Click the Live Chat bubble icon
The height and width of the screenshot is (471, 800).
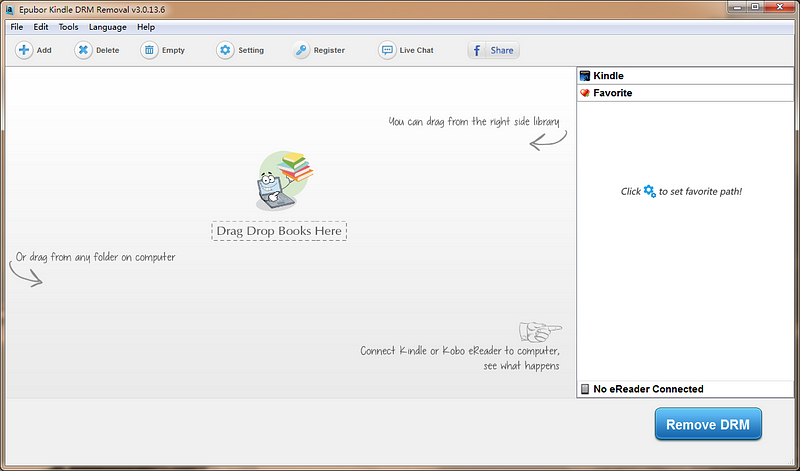387,50
